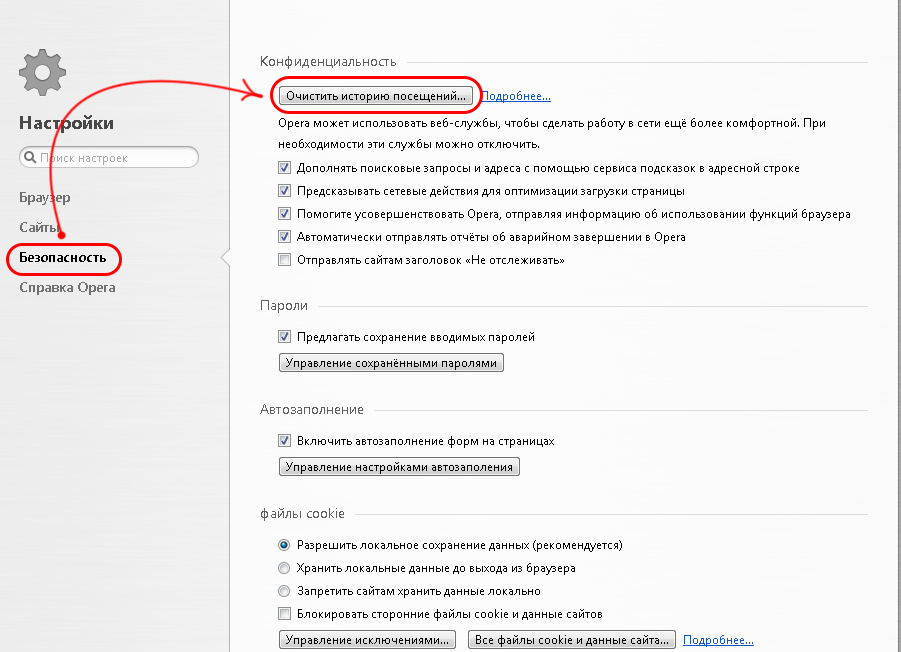Focus the 'Поиск настроек' search field

(x=115, y=157)
